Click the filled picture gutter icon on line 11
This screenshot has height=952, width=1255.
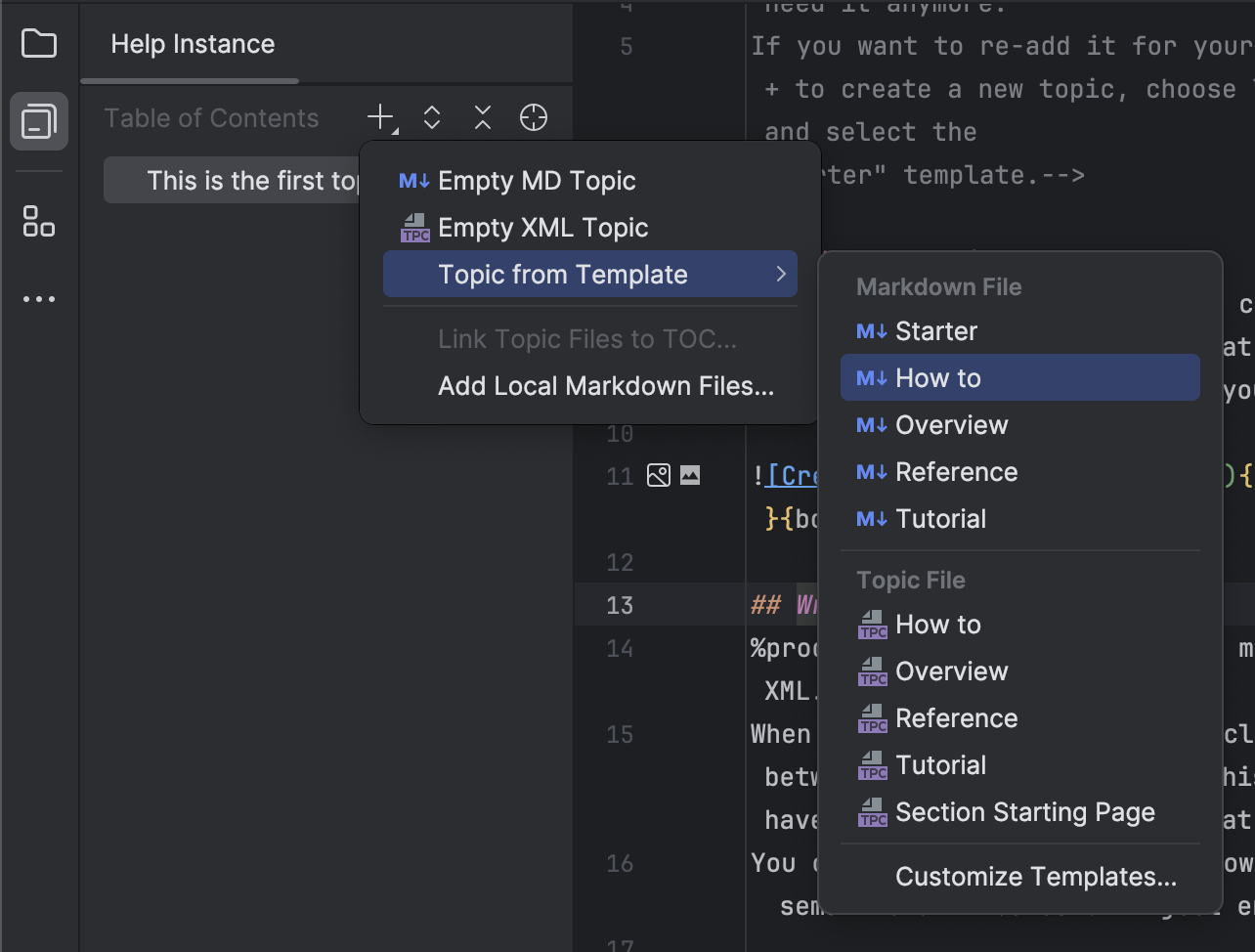click(x=690, y=476)
